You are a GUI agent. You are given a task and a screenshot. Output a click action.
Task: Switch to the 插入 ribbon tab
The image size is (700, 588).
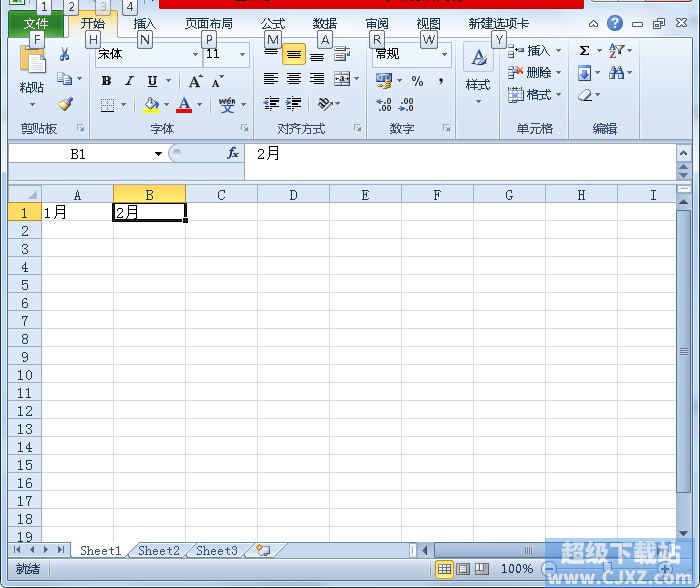point(145,24)
